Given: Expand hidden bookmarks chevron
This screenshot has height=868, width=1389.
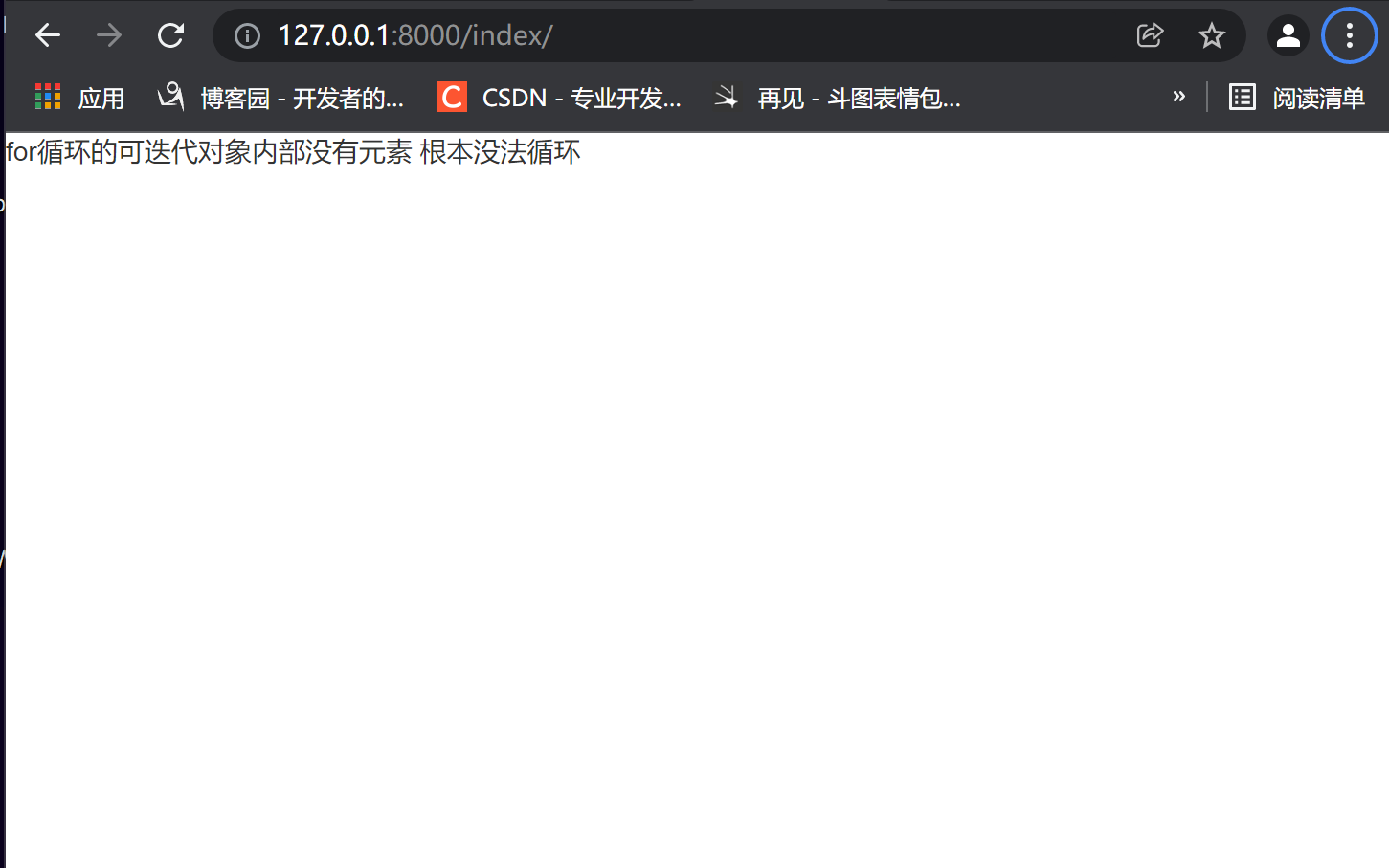Looking at the screenshot, I should click(x=1179, y=97).
